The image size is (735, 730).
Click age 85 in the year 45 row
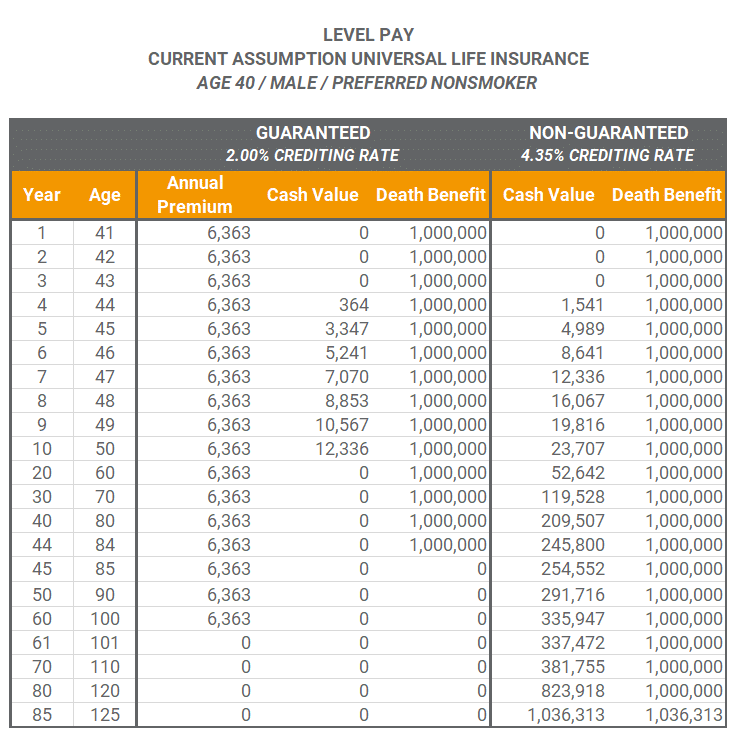coord(105,569)
